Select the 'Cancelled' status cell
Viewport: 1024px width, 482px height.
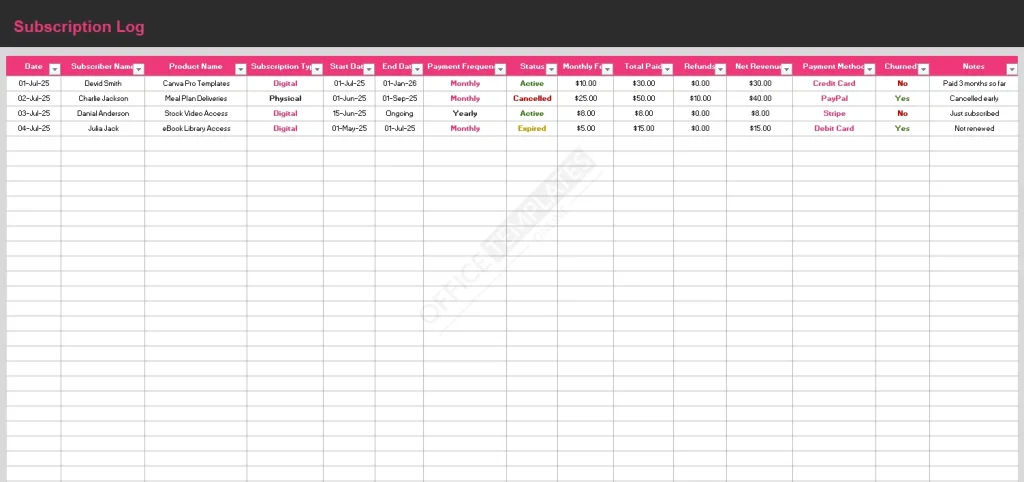[532, 99]
